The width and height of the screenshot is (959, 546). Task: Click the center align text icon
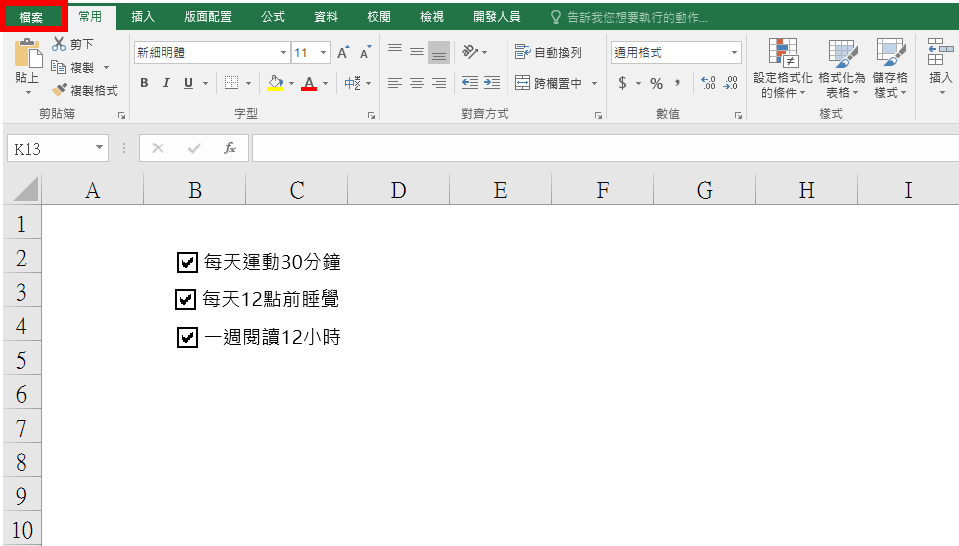coord(417,83)
